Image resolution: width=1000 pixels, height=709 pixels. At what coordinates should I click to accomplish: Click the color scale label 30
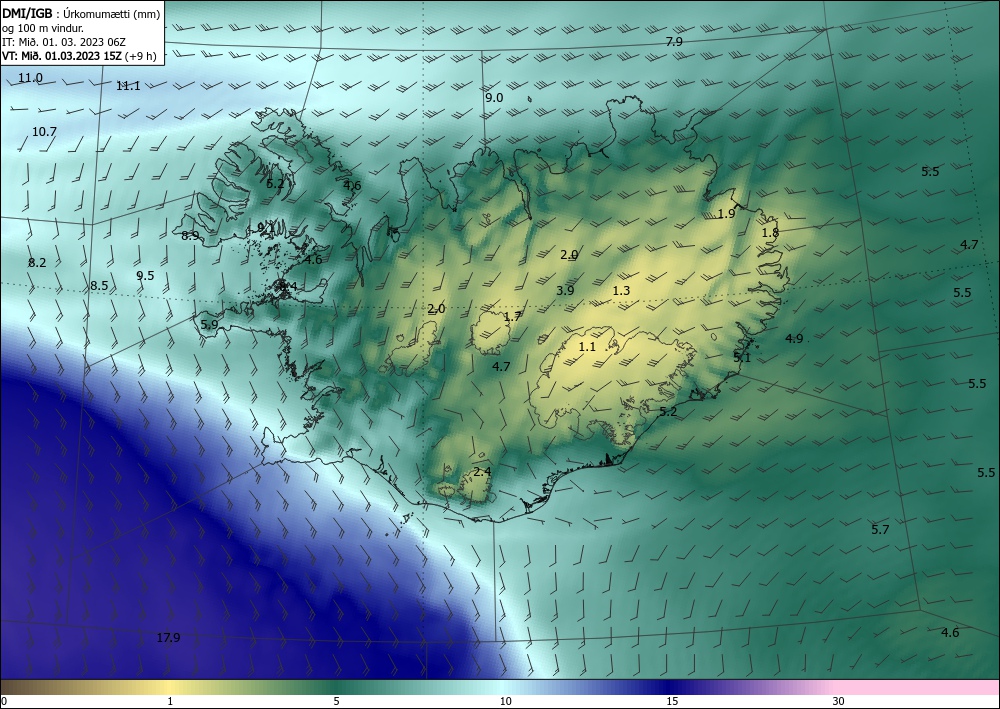[839, 702]
